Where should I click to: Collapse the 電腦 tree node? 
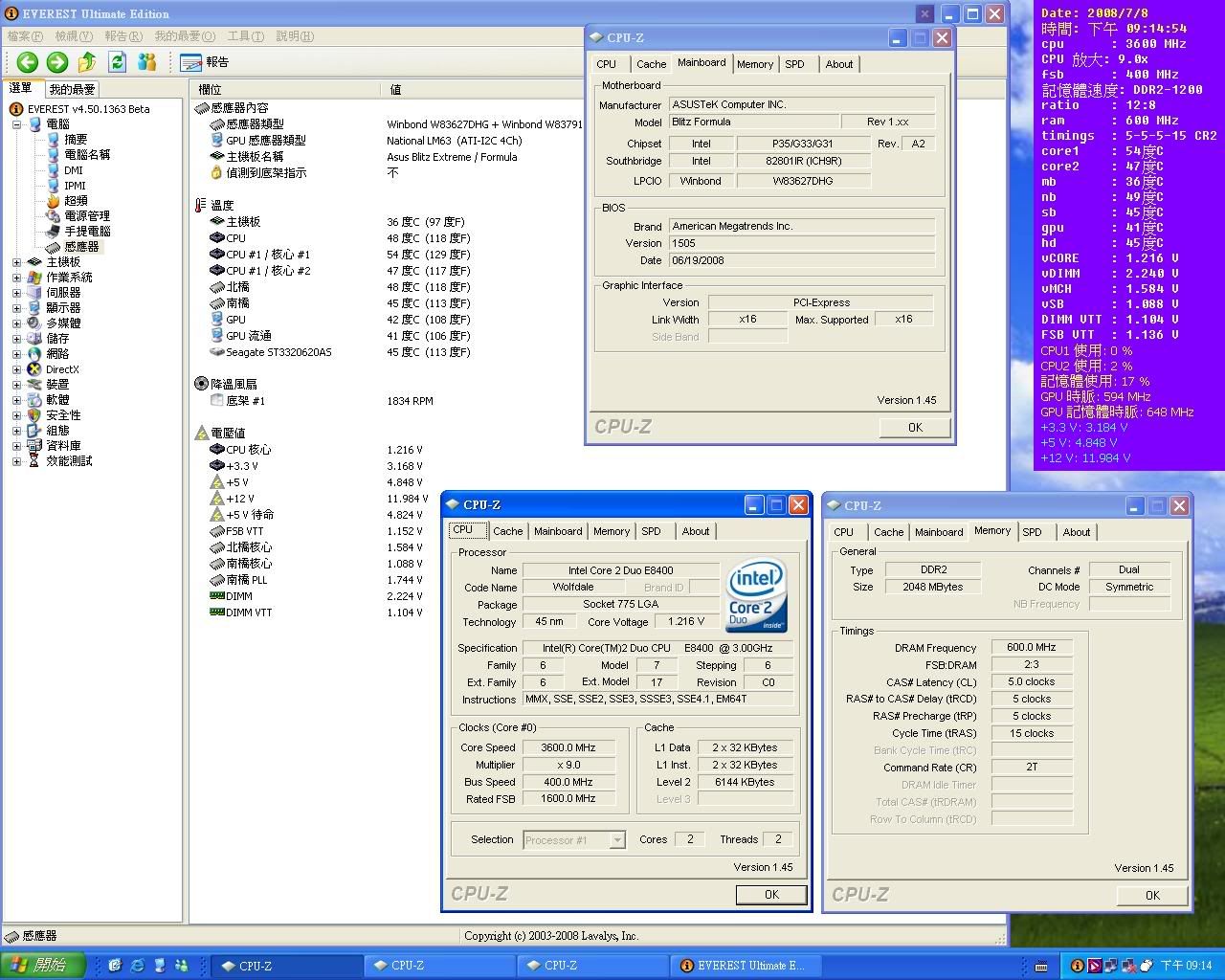tap(16, 124)
